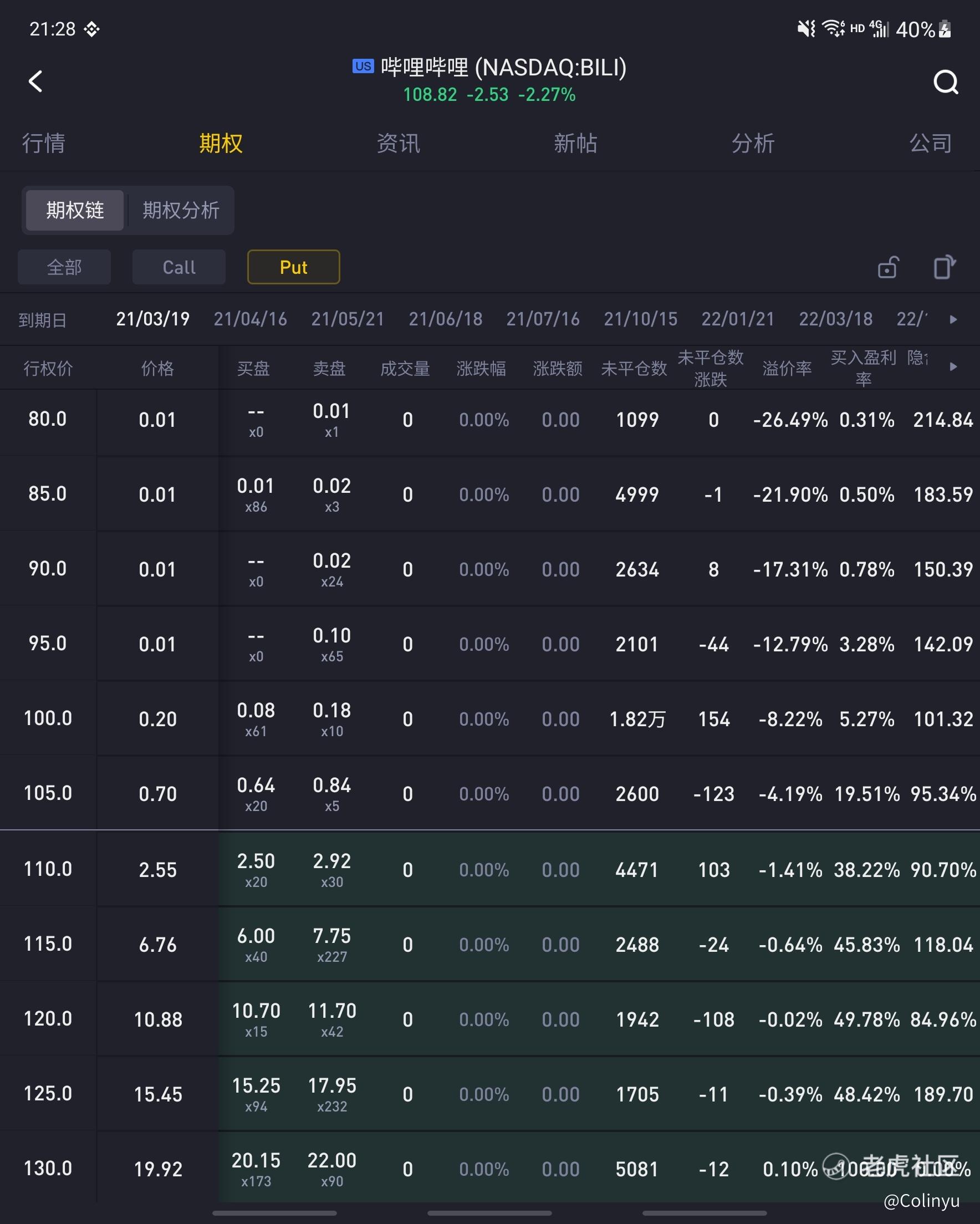Tap price 6.76 in 115.0 row

click(158, 945)
